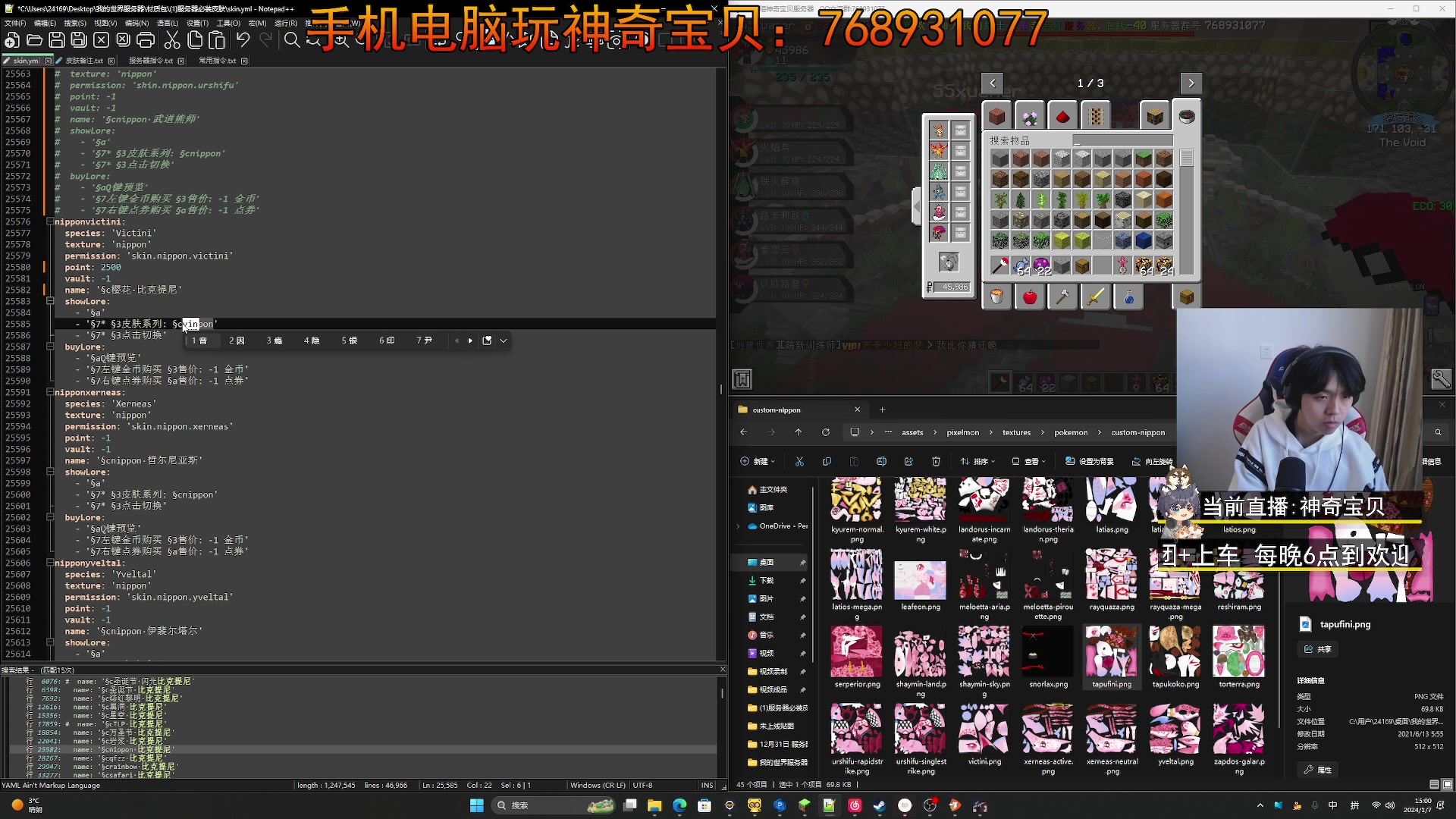Screen dimensions: 1456x819
Task: Click the Copy icon in Notepad++ toolbar
Action: (x=195, y=40)
